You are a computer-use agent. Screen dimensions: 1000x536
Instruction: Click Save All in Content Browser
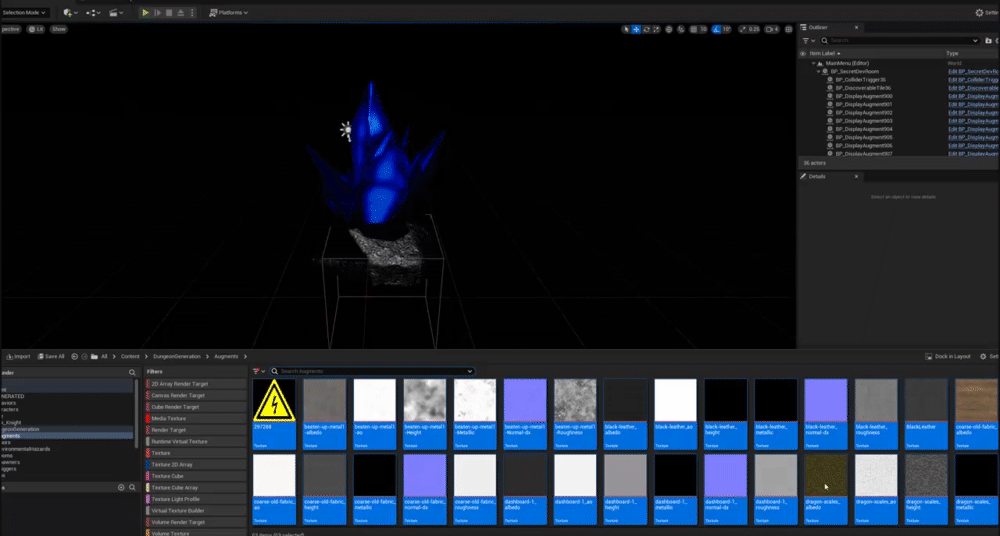click(x=51, y=357)
